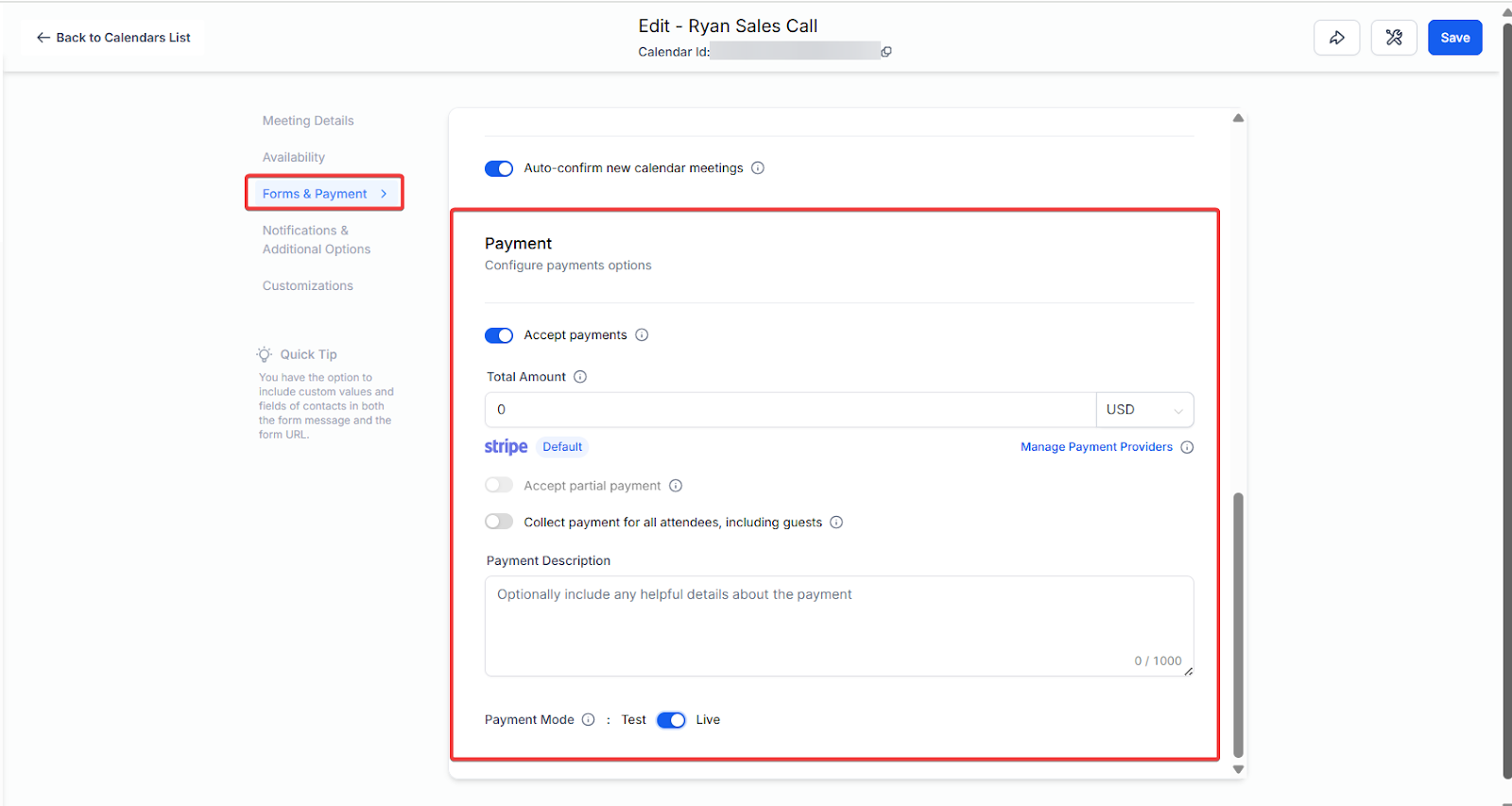Click the Total Amount input field
Viewport: 1512px width, 806px height.
tap(790, 409)
